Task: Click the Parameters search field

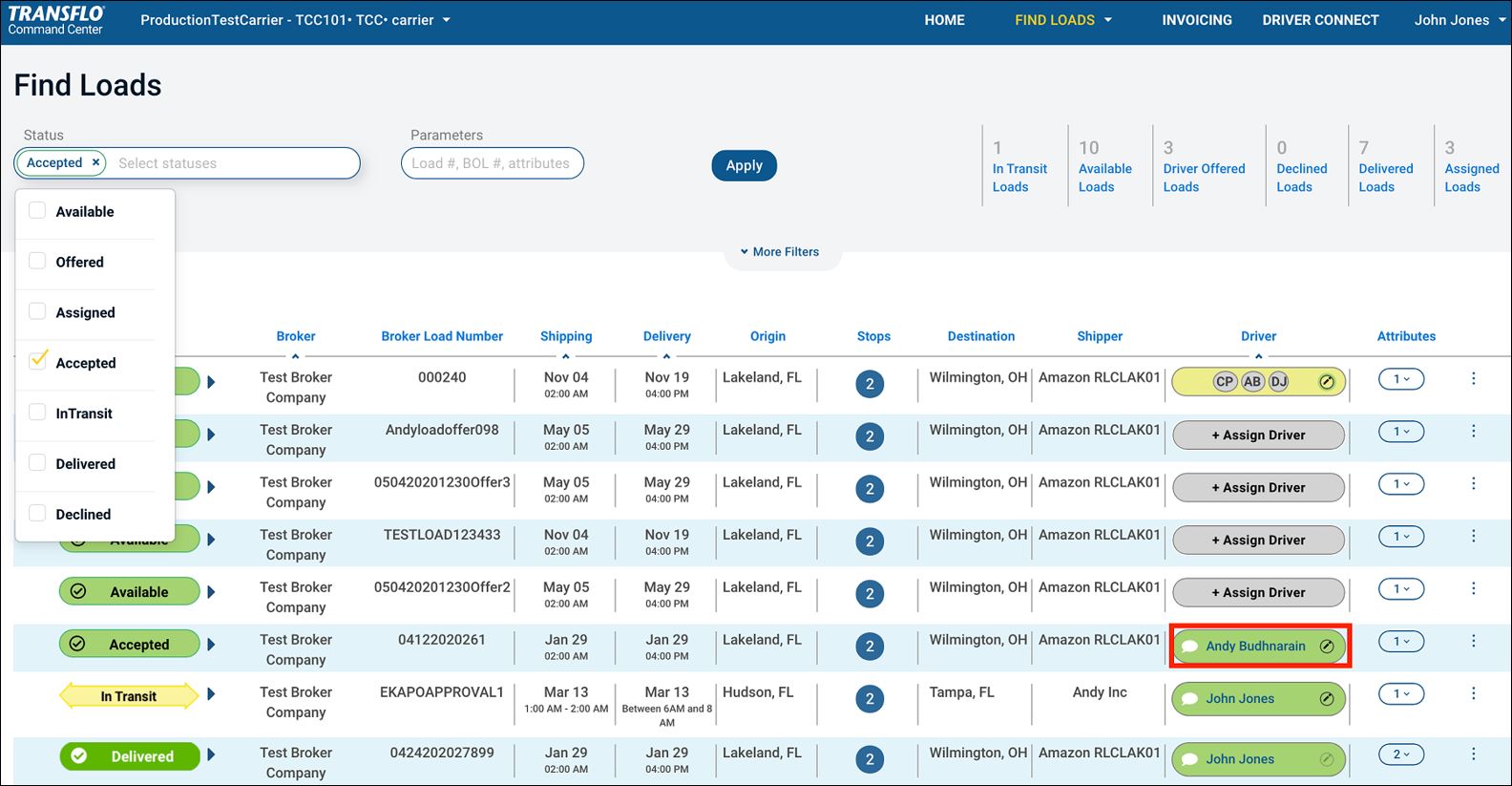Action: tap(492, 163)
